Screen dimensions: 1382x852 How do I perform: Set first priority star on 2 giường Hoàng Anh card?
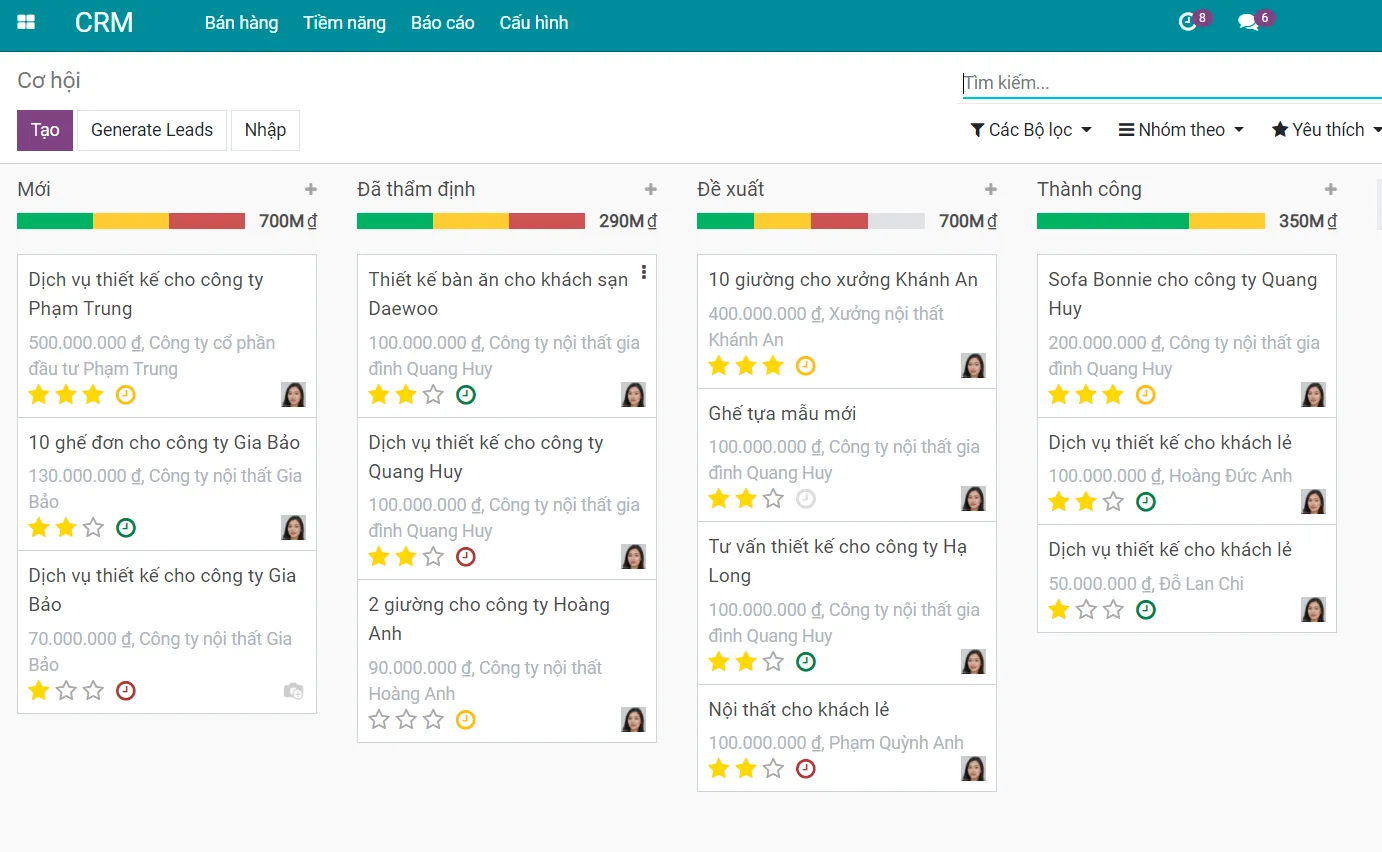coord(379,719)
